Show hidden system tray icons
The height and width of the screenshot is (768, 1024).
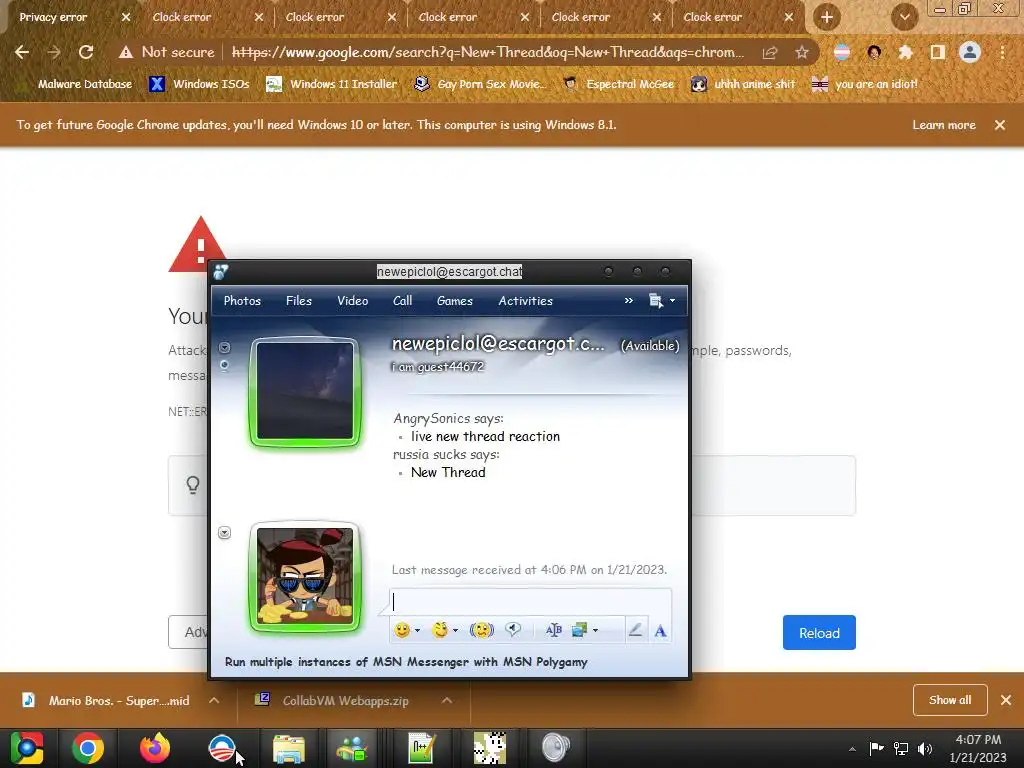(852, 749)
